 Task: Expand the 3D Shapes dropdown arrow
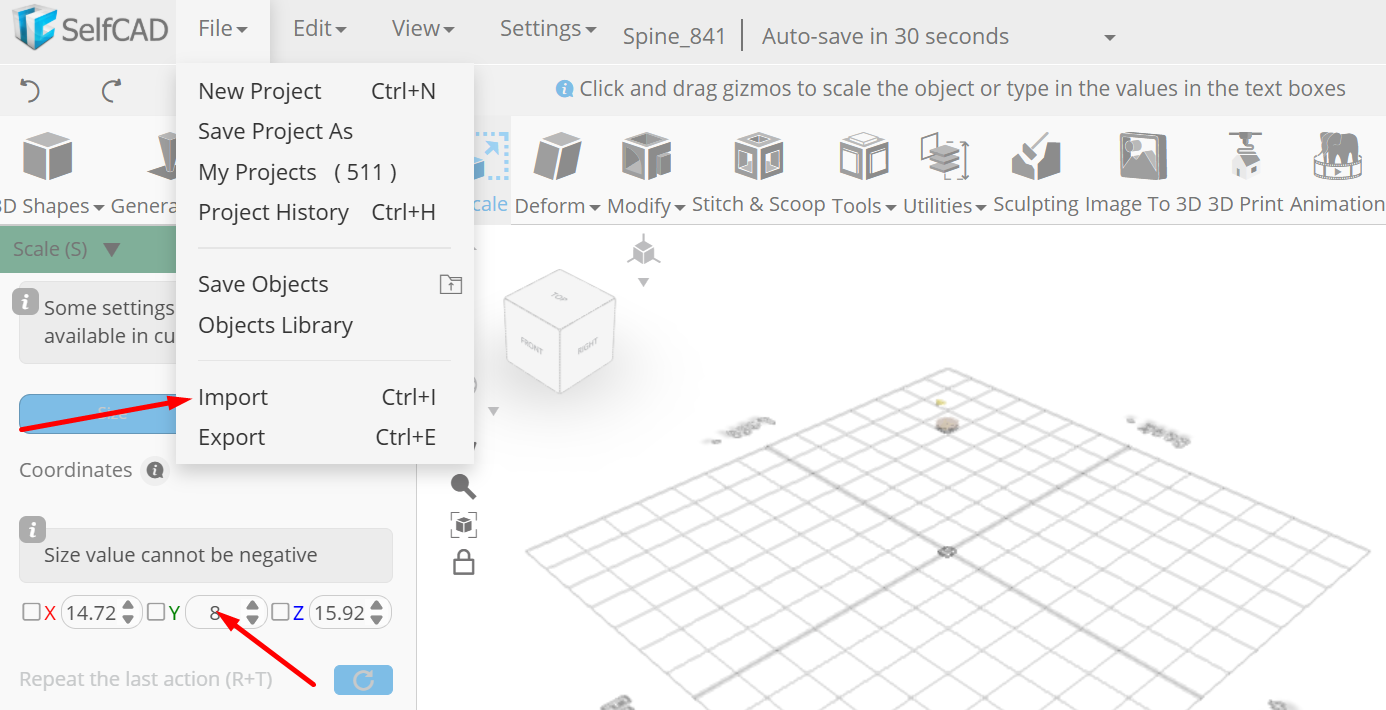pos(98,207)
